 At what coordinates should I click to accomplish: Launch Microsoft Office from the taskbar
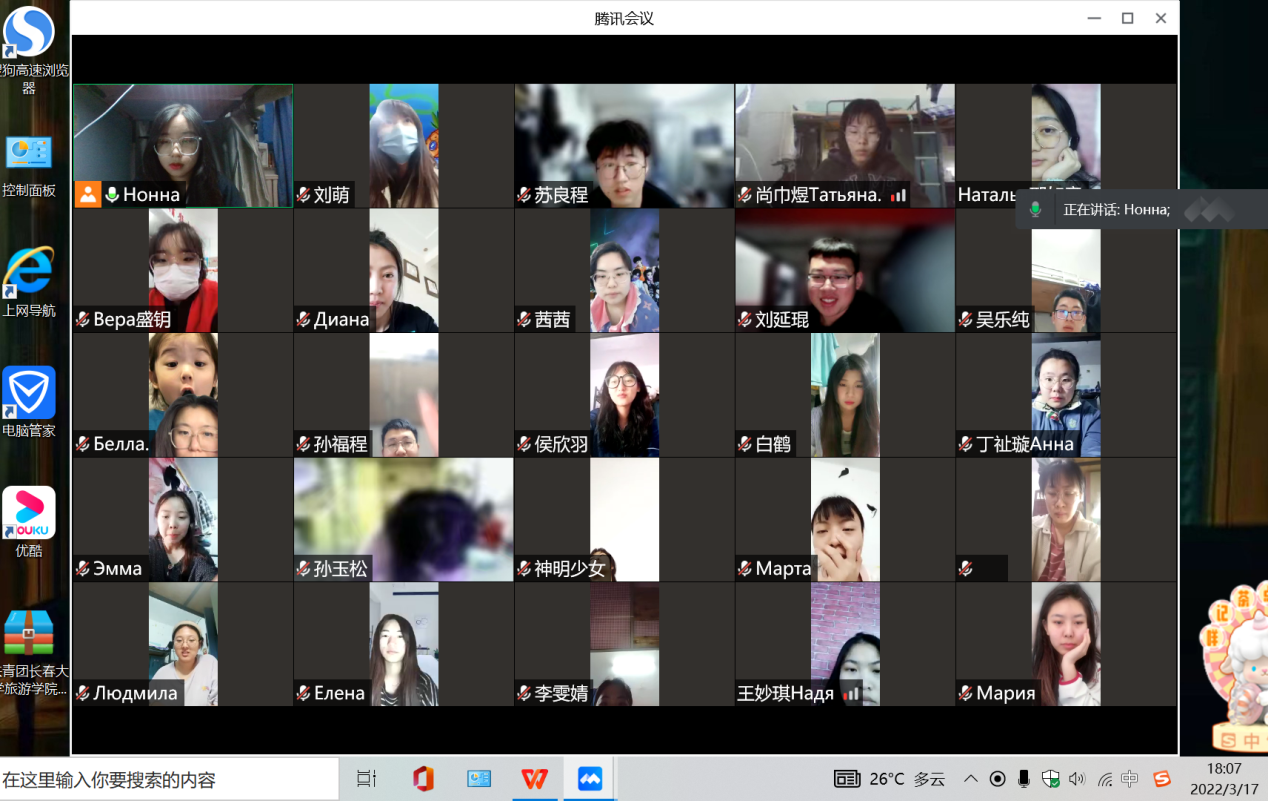click(423, 778)
